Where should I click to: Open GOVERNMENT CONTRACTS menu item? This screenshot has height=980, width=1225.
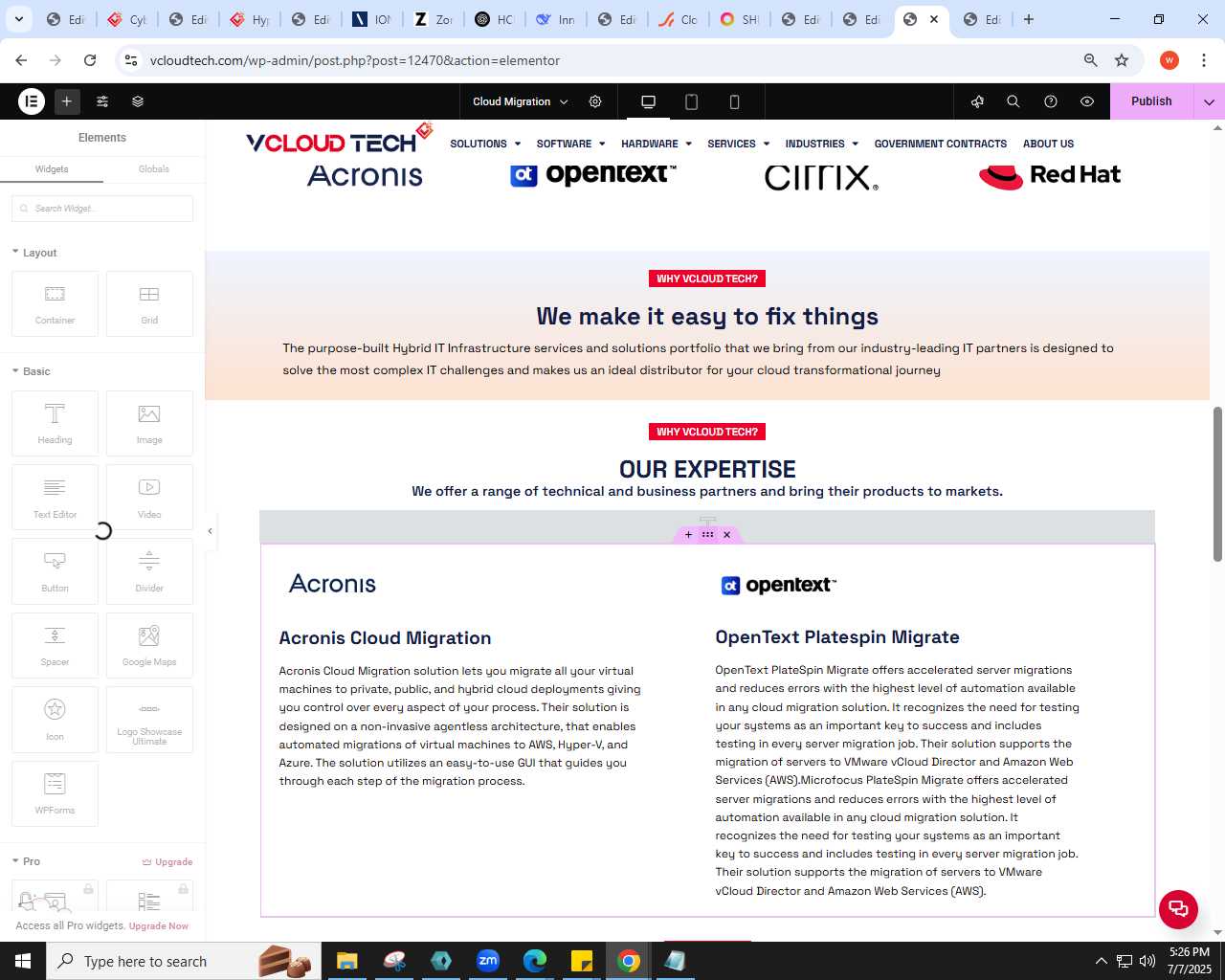pos(940,144)
